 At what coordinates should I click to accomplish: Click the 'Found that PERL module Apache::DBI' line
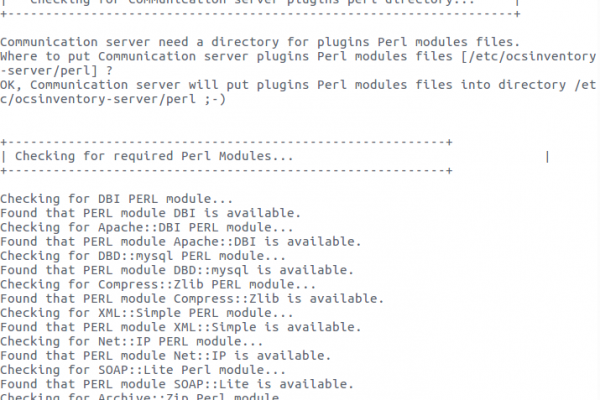[181, 242]
